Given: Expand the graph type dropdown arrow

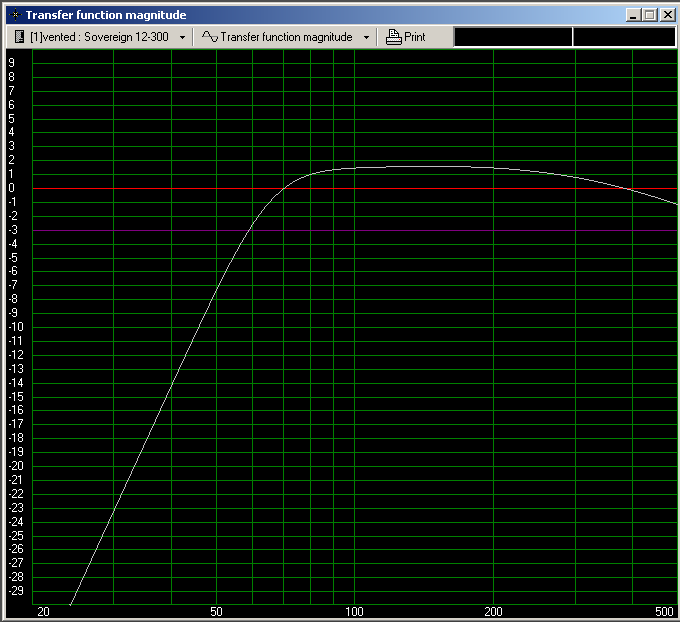Looking at the screenshot, I should 366,37.
